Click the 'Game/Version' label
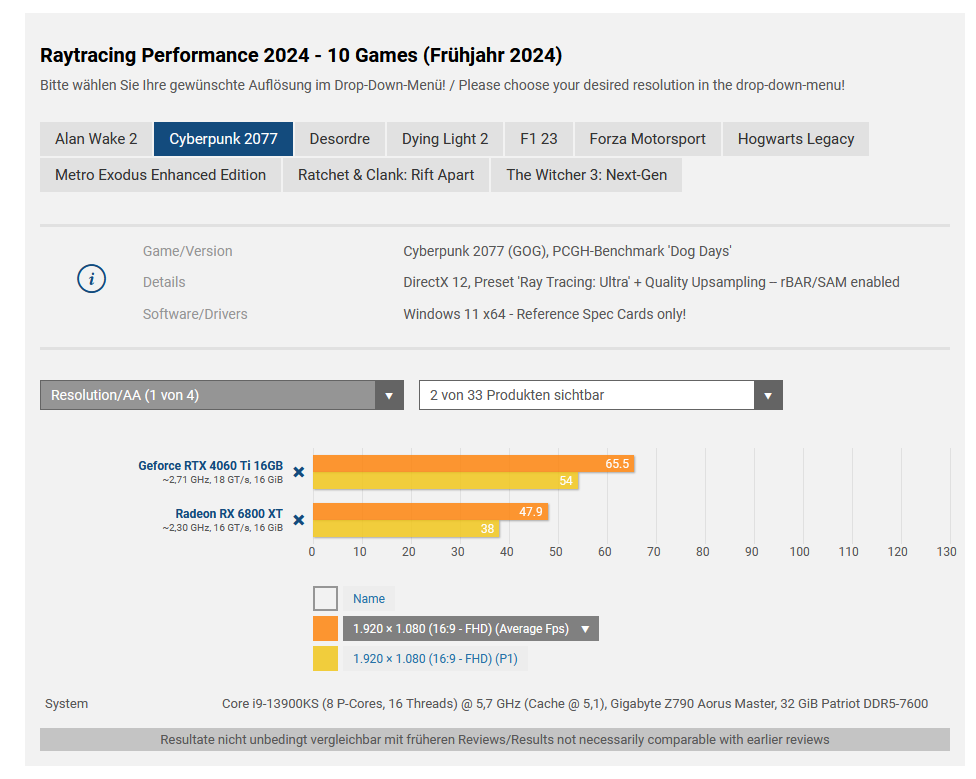This screenshot has height=779, width=976. [187, 251]
